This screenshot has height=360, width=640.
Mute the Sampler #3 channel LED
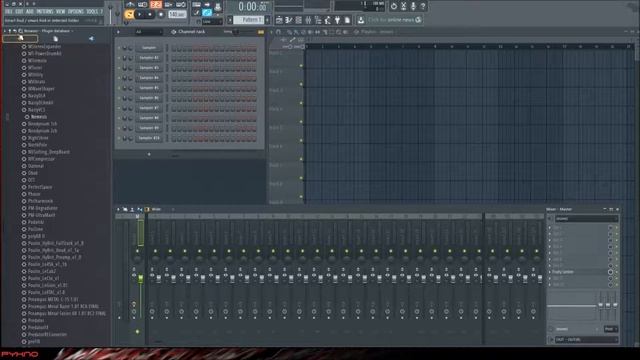[x=119, y=68]
